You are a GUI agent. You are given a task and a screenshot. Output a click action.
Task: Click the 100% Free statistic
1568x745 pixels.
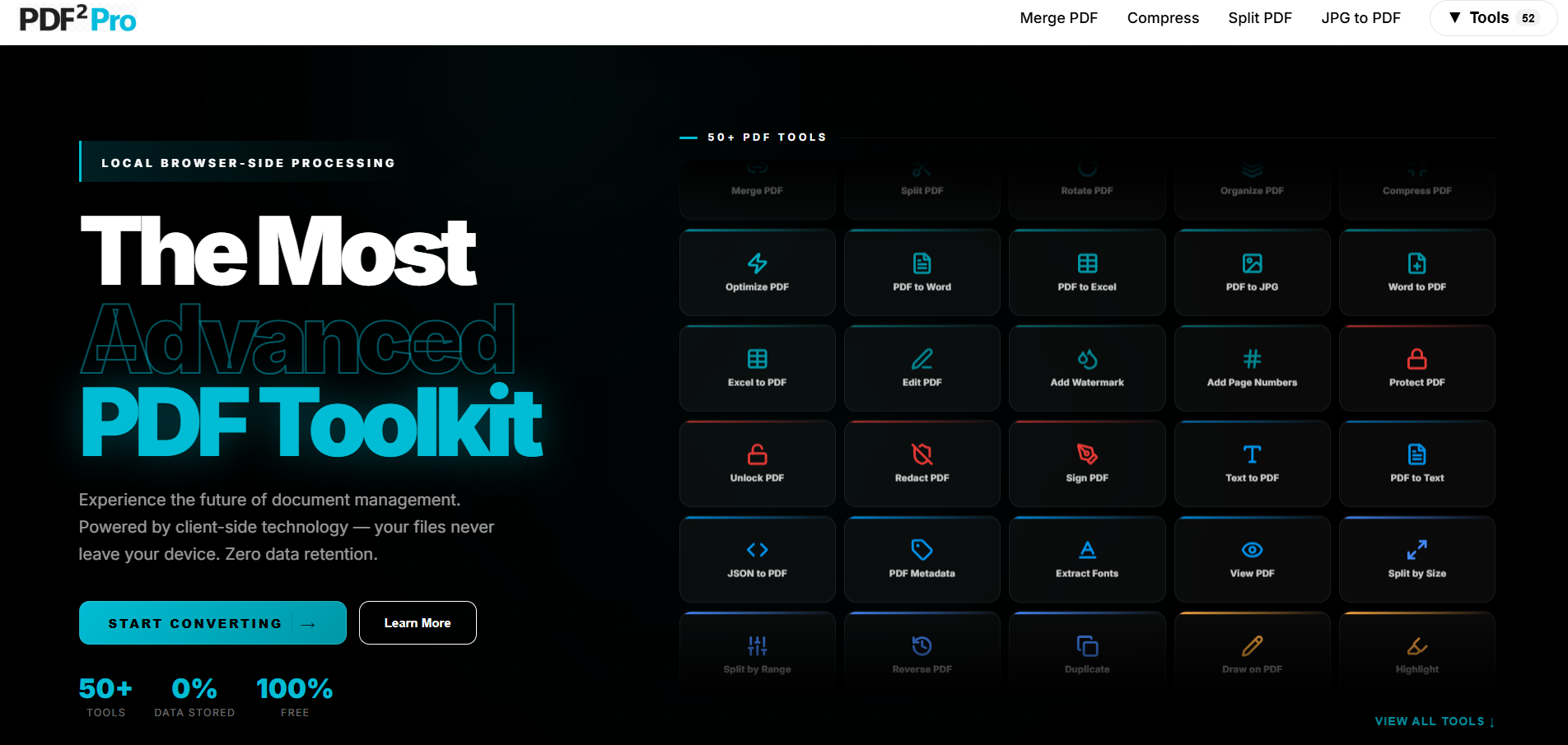295,696
